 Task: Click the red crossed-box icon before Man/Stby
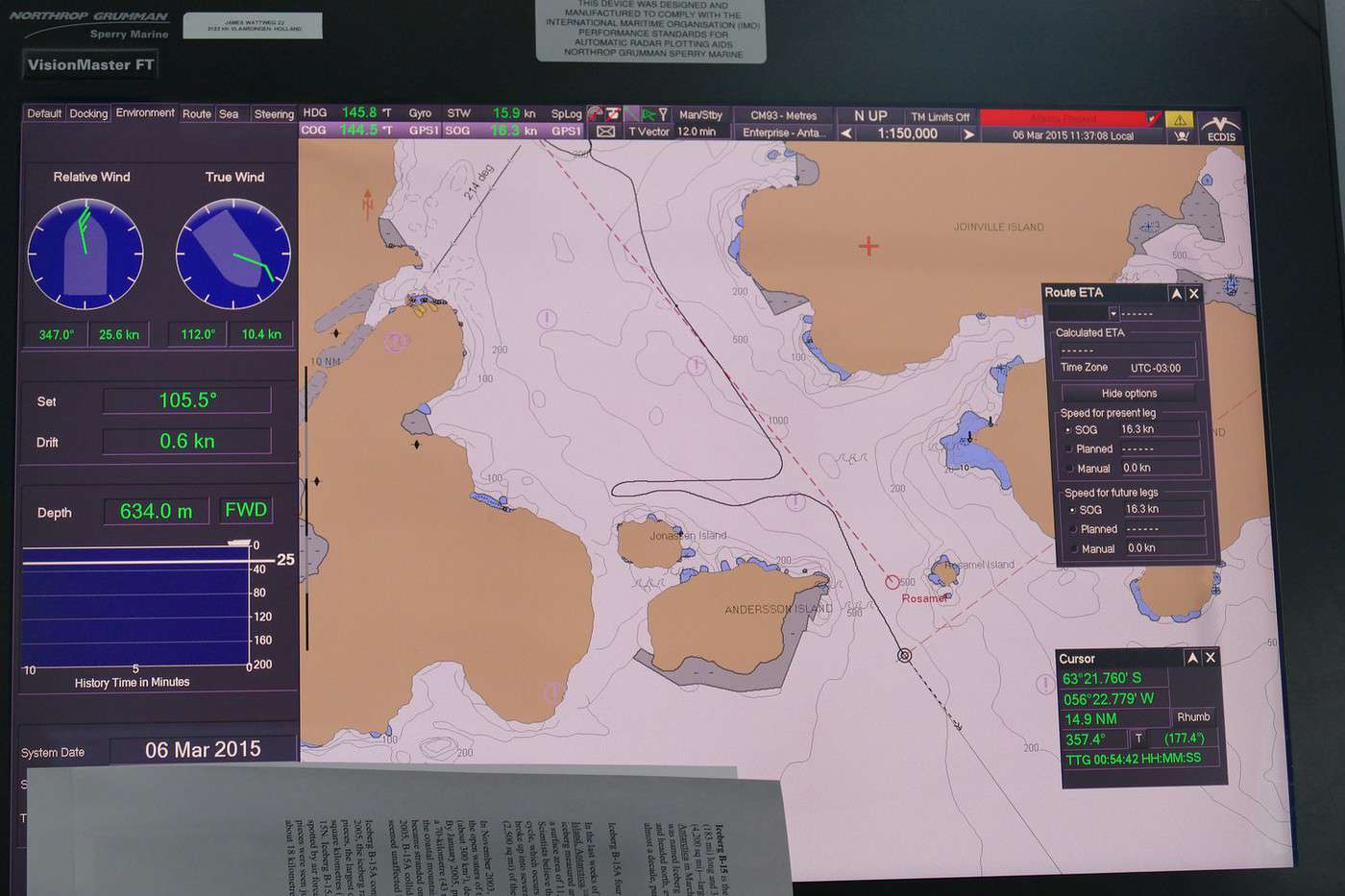(x=613, y=113)
